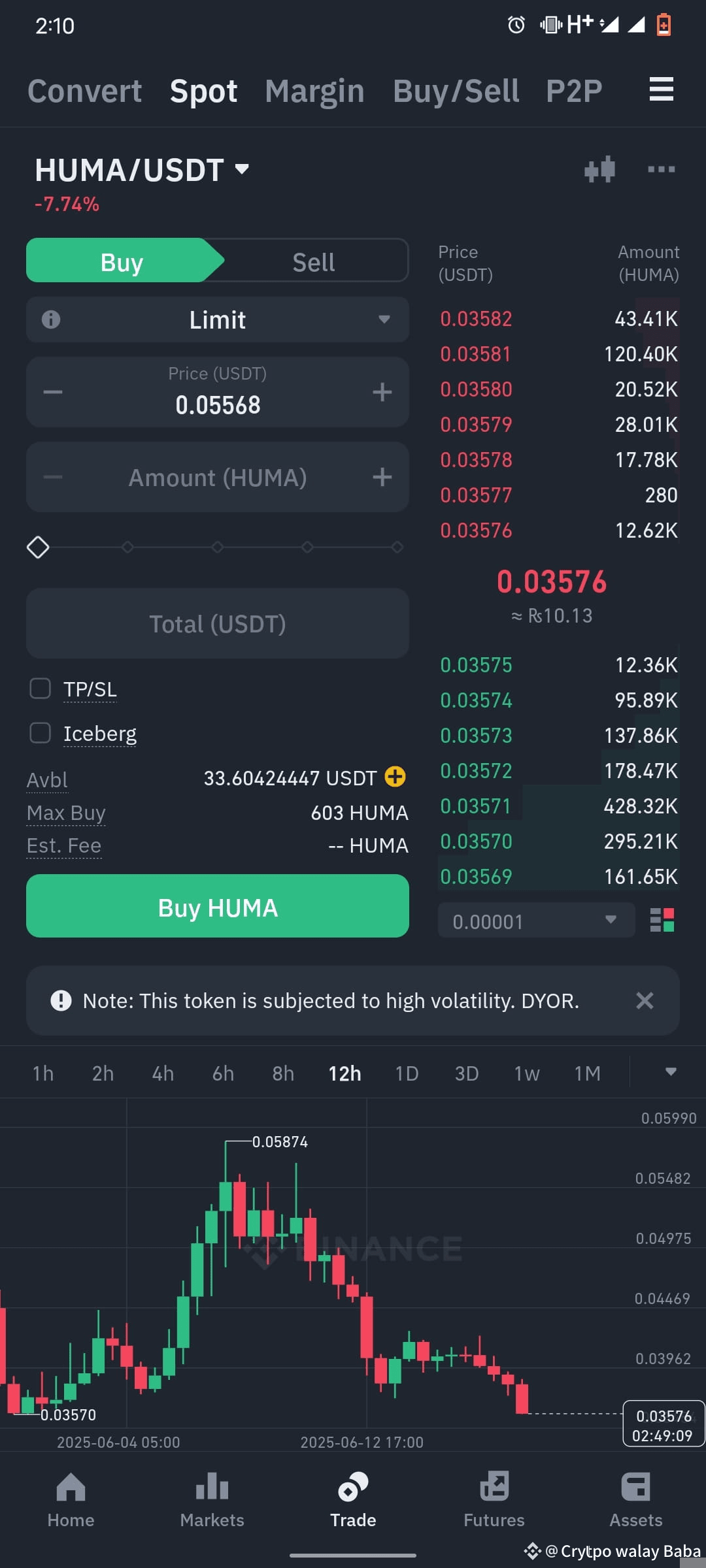This screenshot has width=706, height=1568.
Task: Select bid price 0.03569
Action: (x=476, y=876)
